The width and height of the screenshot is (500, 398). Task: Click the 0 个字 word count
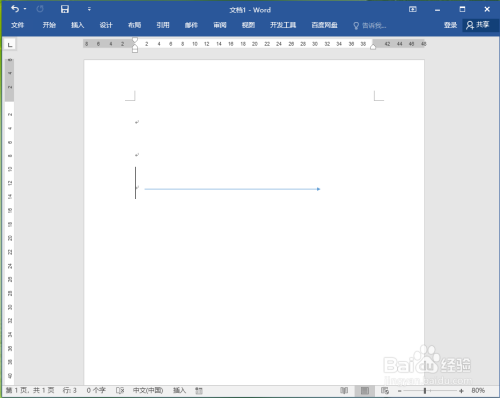[x=96, y=390]
